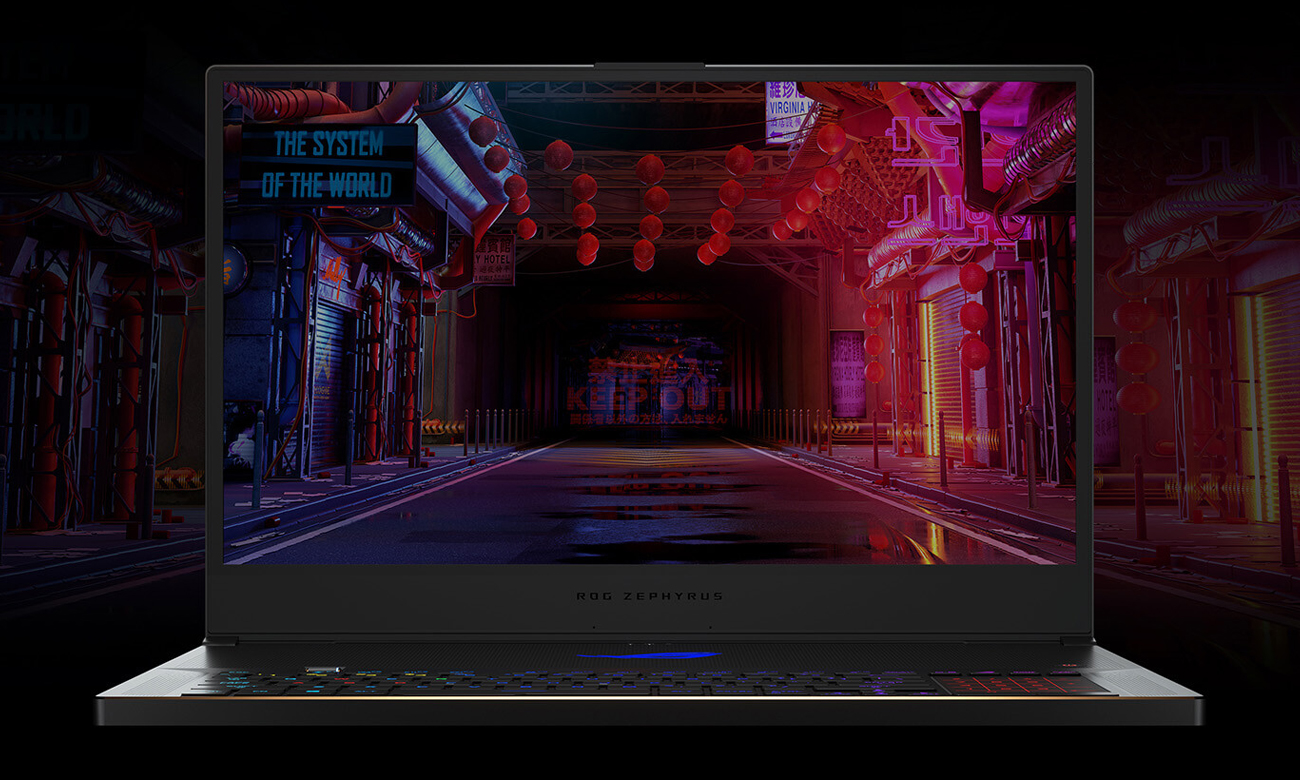Click the "KEEP OUT" text in the tunnel
This screenshot has width=1300, height=780.
click(x=649, y=398)
